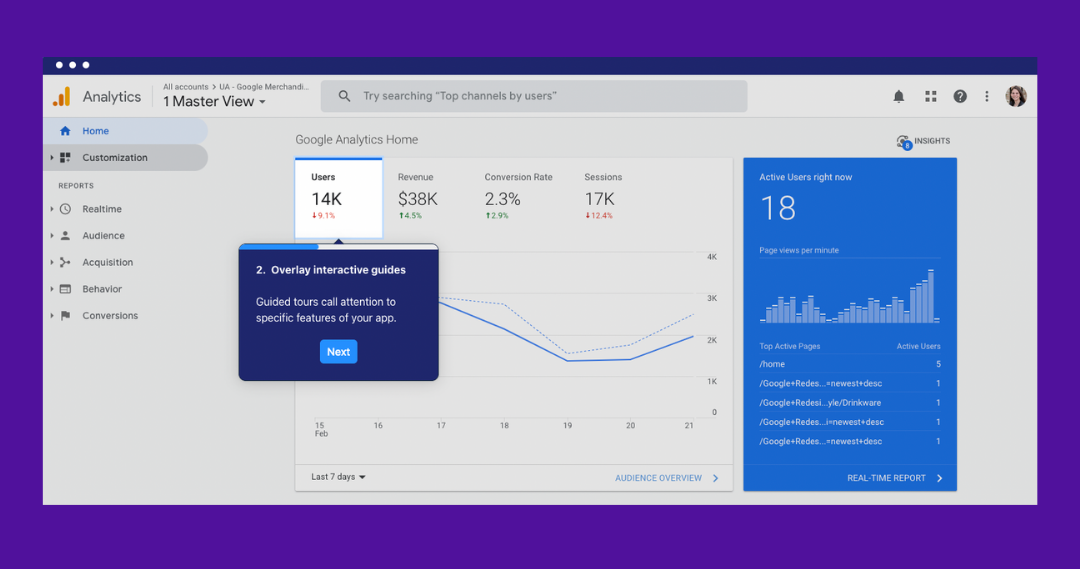This screenshot has width=1080, height=569.
Task: Open the three-dot more options menu
Action: coord(986,96)
